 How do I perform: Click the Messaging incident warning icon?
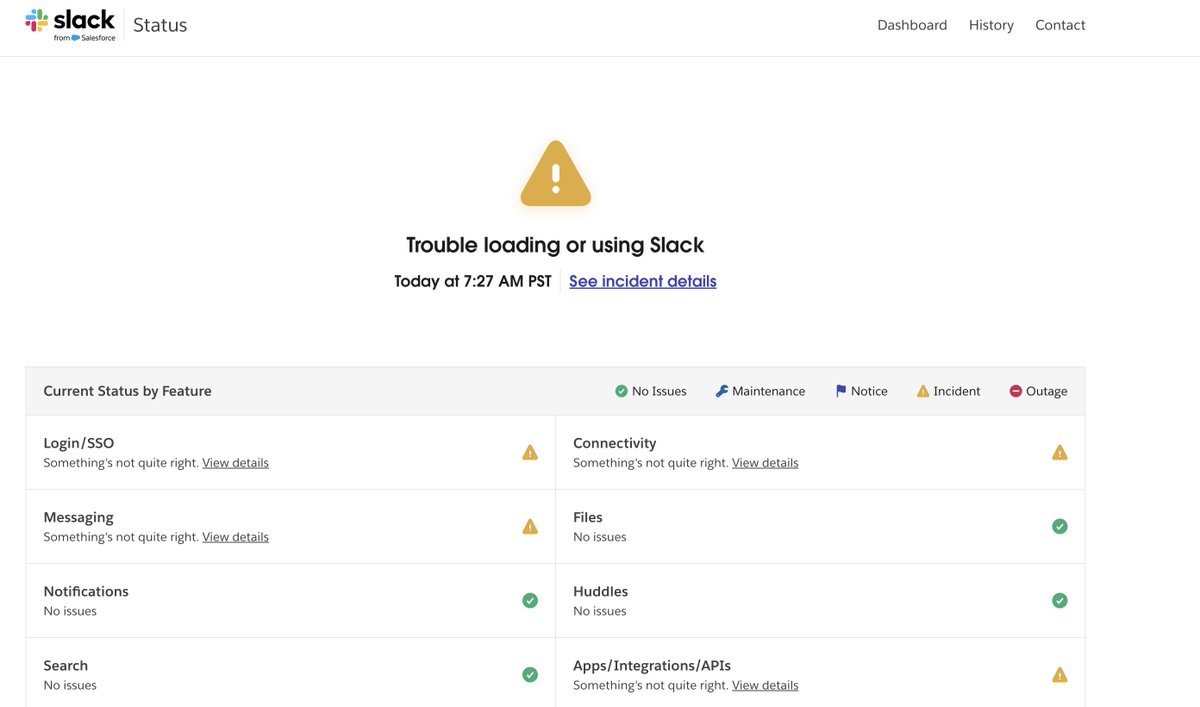tap(530, 525)
